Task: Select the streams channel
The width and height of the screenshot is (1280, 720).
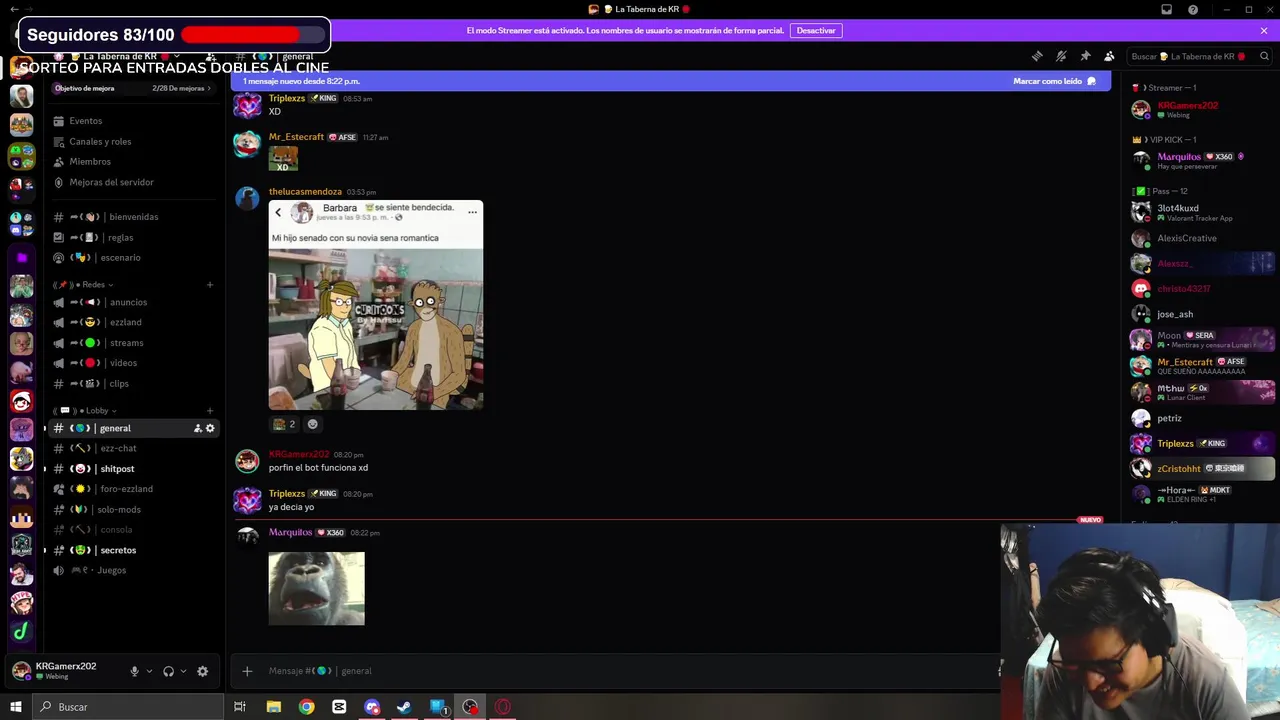Action: (x=133, y=343)
